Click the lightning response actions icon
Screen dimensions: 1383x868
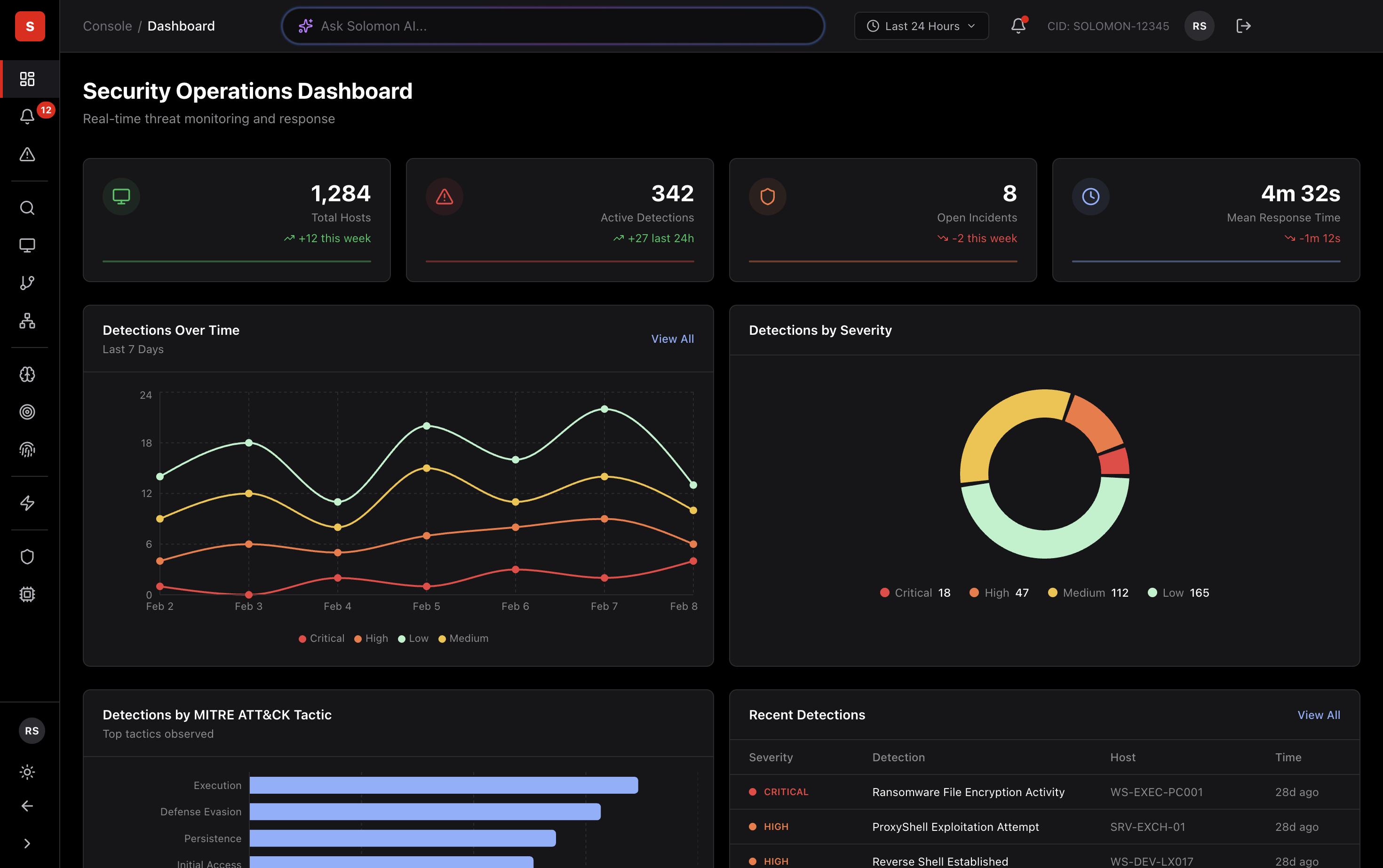tap(28, 504)
